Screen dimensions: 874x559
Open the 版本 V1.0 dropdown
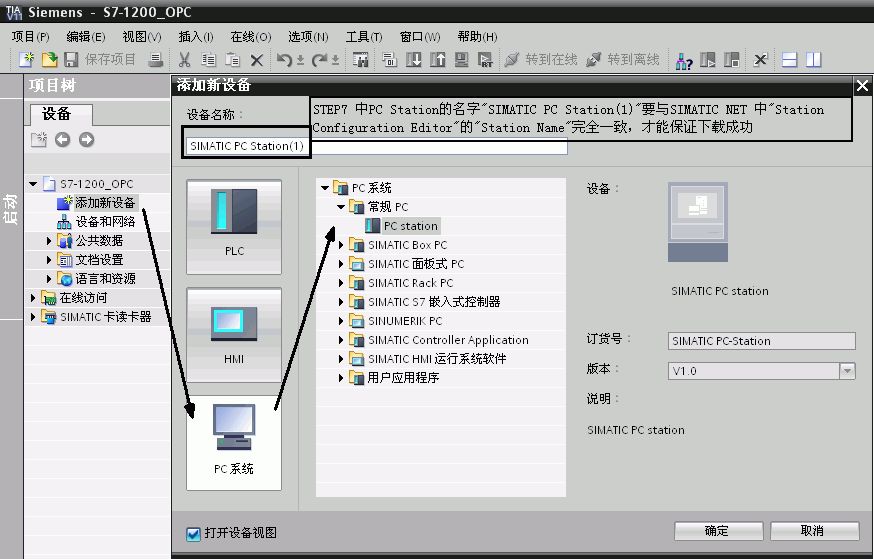[x=847, y=371]
